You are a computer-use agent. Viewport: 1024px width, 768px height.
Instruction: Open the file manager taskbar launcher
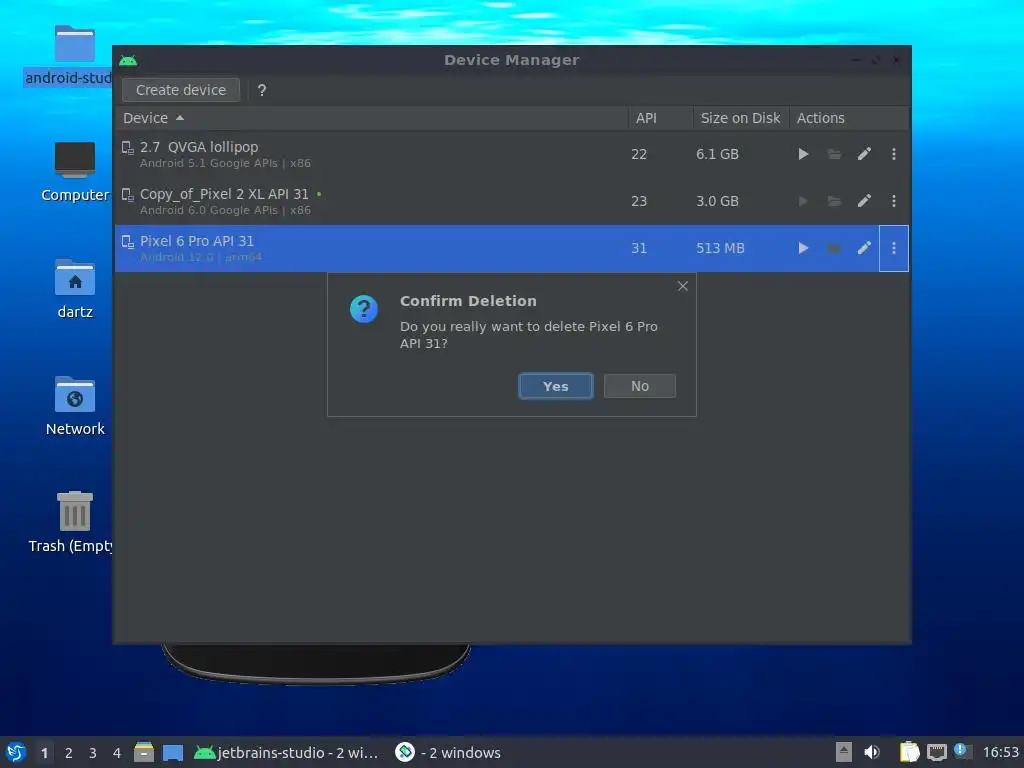pyautogui.click(x=144, y=752)
